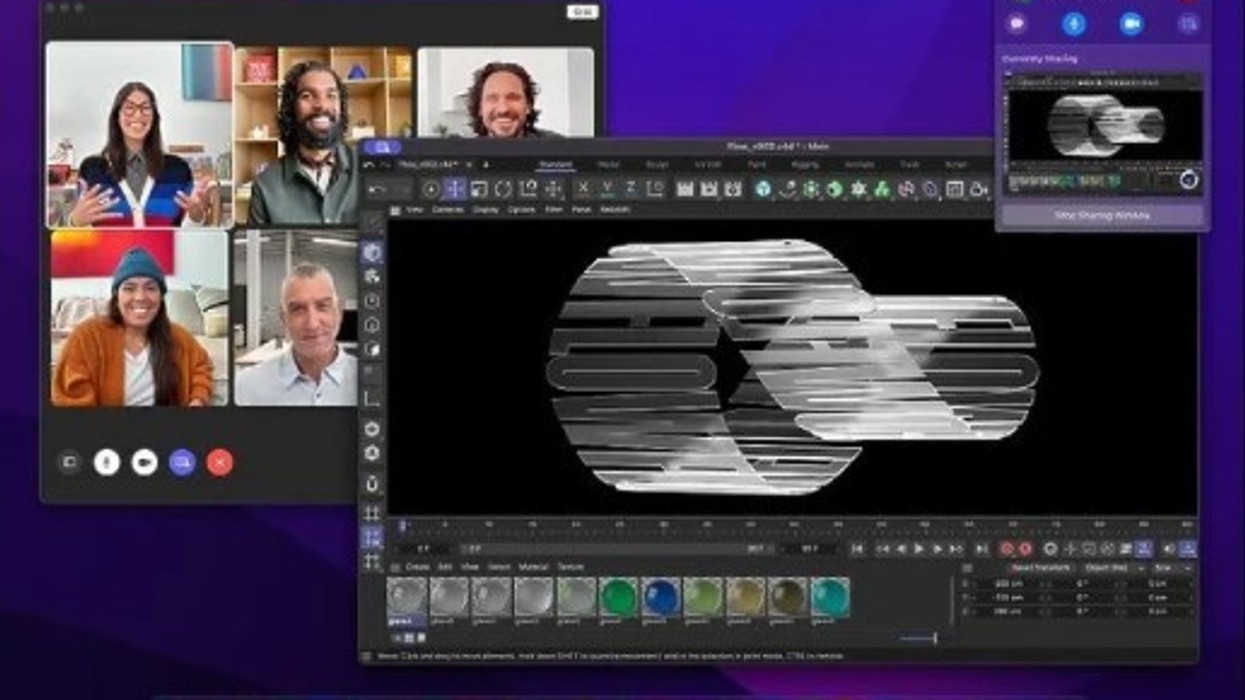Click the timeline current frame marker

403,525
